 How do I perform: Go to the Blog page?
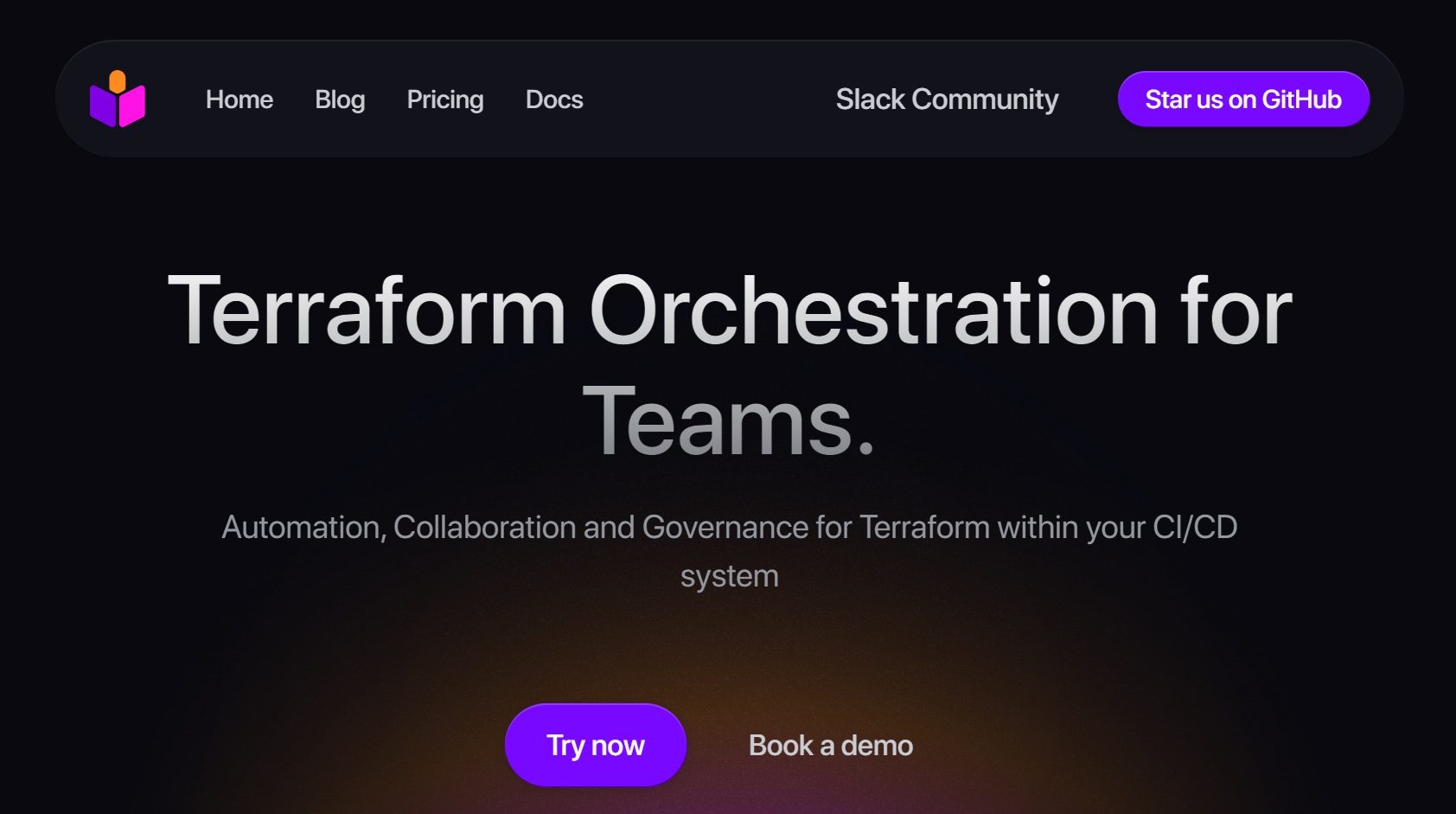(x=340, y=99)
